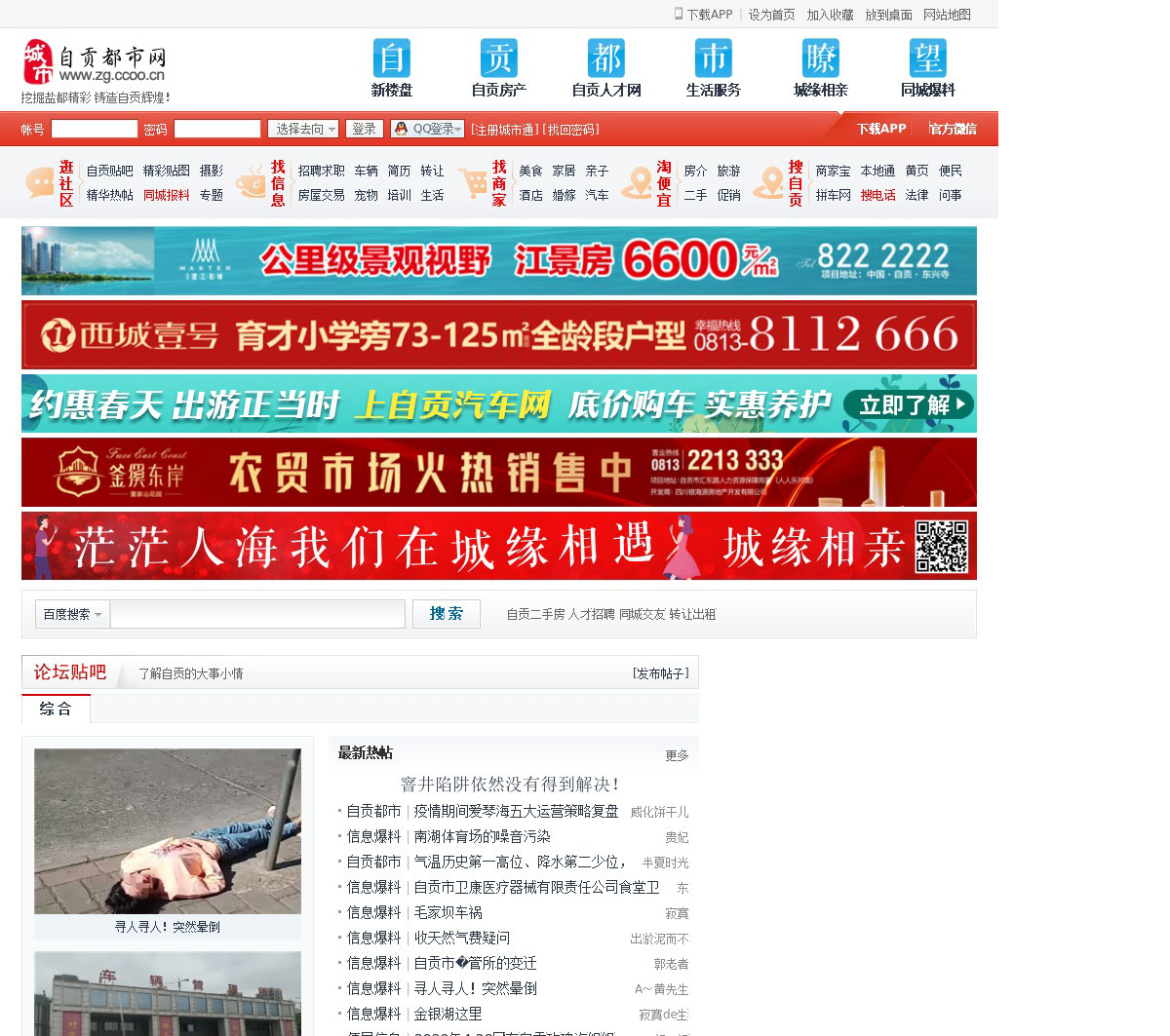Click the 江景房 6600 banner ad
This screenshot has height=1036, width=1170.
(x=499, y=260)
